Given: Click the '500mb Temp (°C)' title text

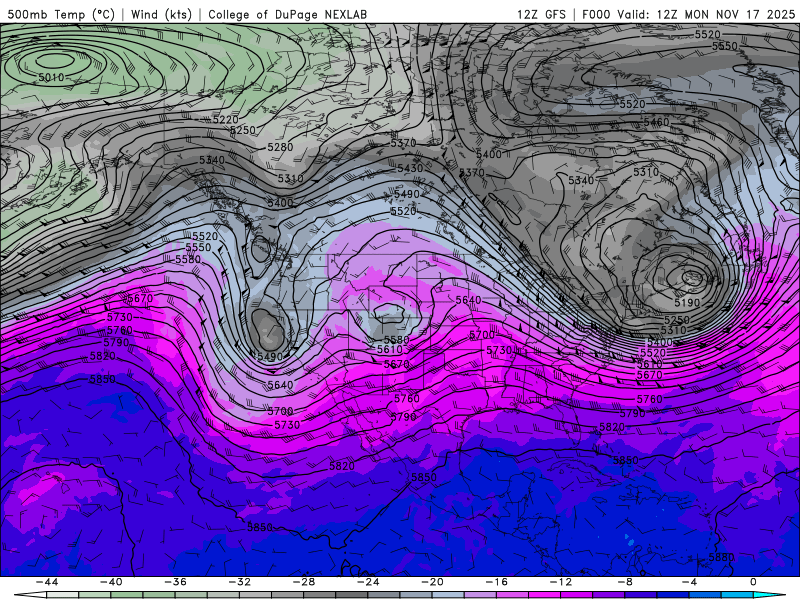Looking at the screenshot, I should [61, 14].
